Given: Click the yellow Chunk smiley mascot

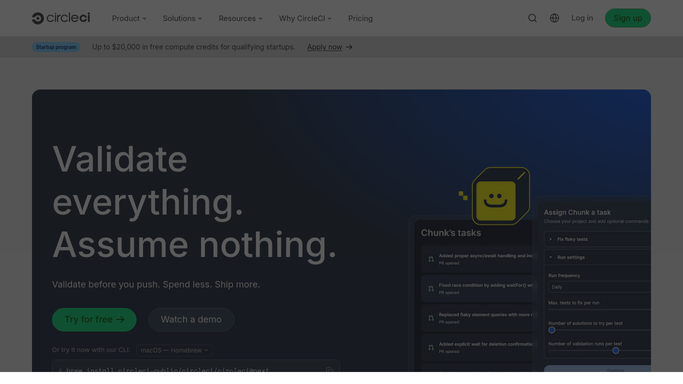Looking at the screenshot, I should pos(500,196).
